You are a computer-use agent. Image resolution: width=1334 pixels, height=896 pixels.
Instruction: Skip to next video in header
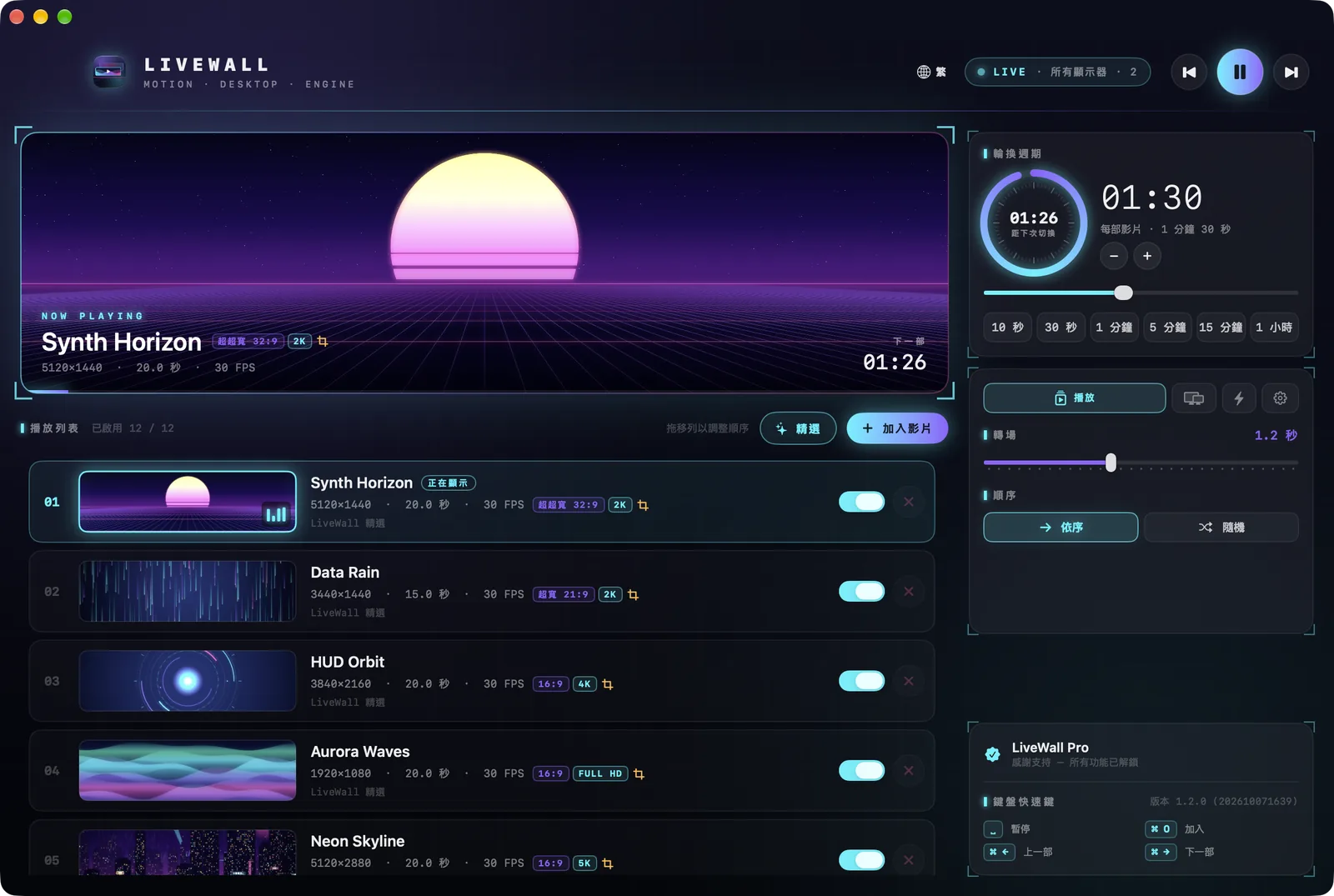(x=1291, y=73)
